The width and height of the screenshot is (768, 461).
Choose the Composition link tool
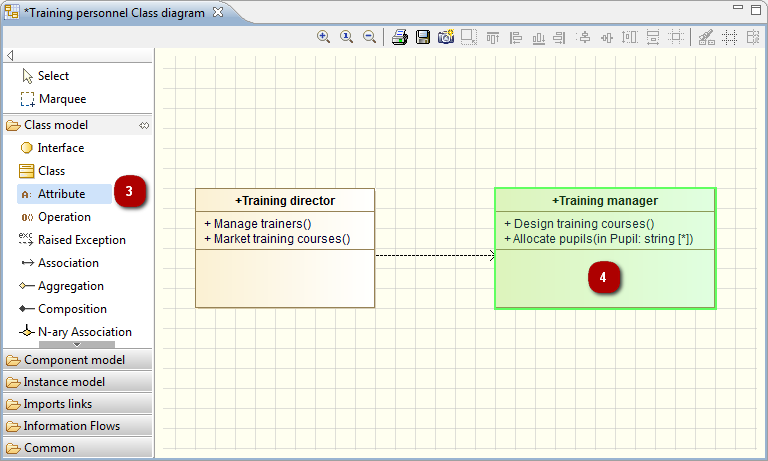click(x=72, y=309)
